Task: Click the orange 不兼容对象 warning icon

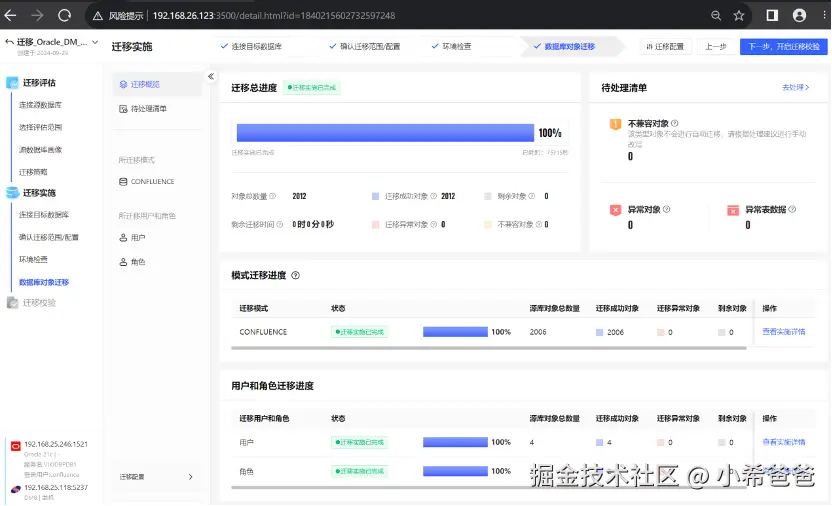Action: point(615,124)
